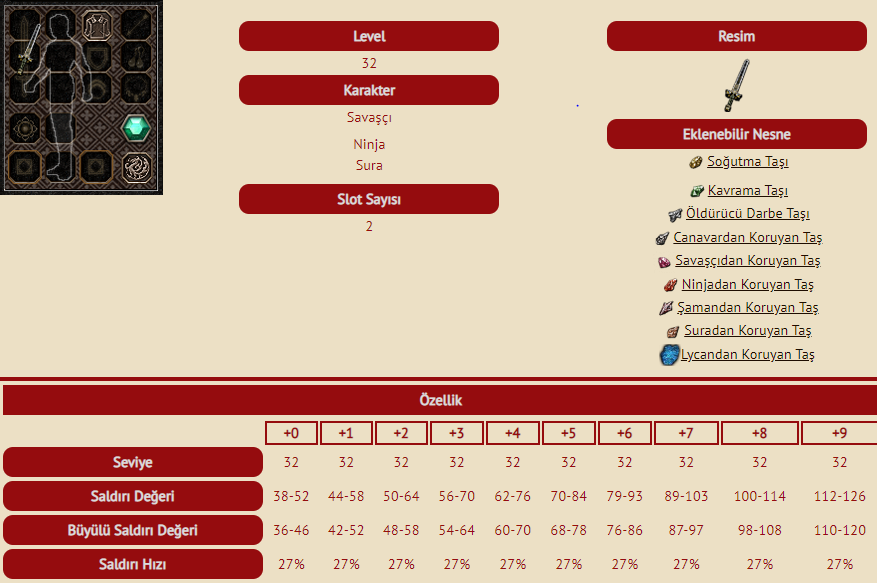Click the Saldırı Değeri row label
The image size is (877, 583).
(133, 496)
